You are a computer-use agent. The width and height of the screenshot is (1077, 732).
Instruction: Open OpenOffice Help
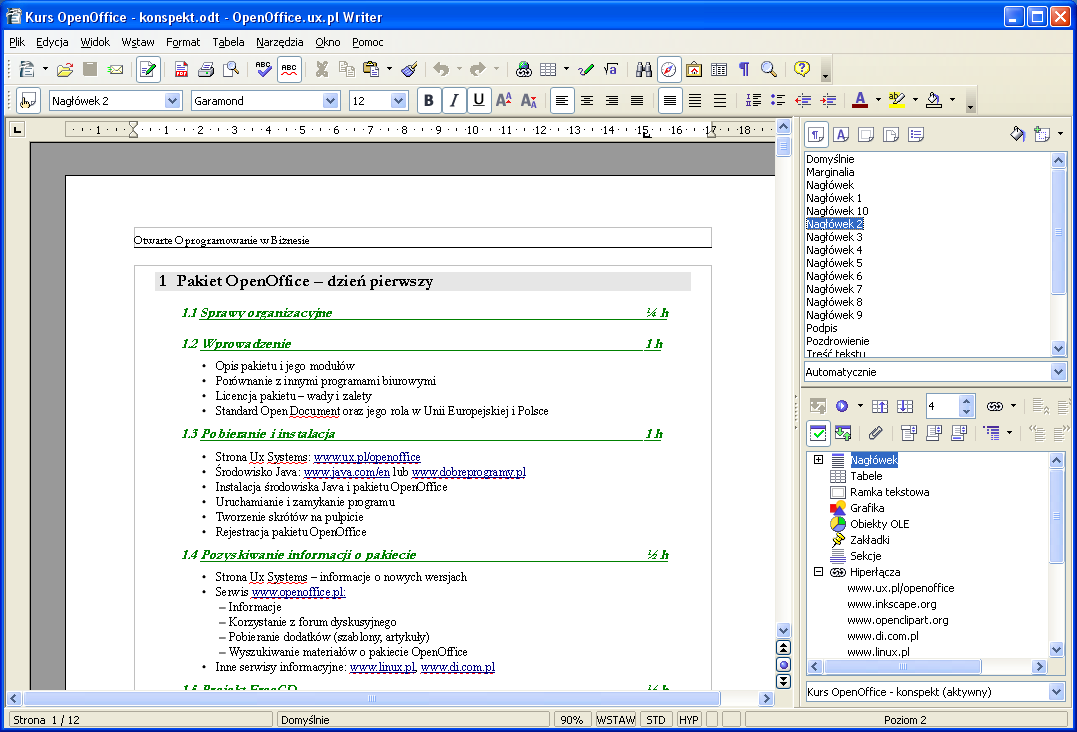(x=802, y=69)
